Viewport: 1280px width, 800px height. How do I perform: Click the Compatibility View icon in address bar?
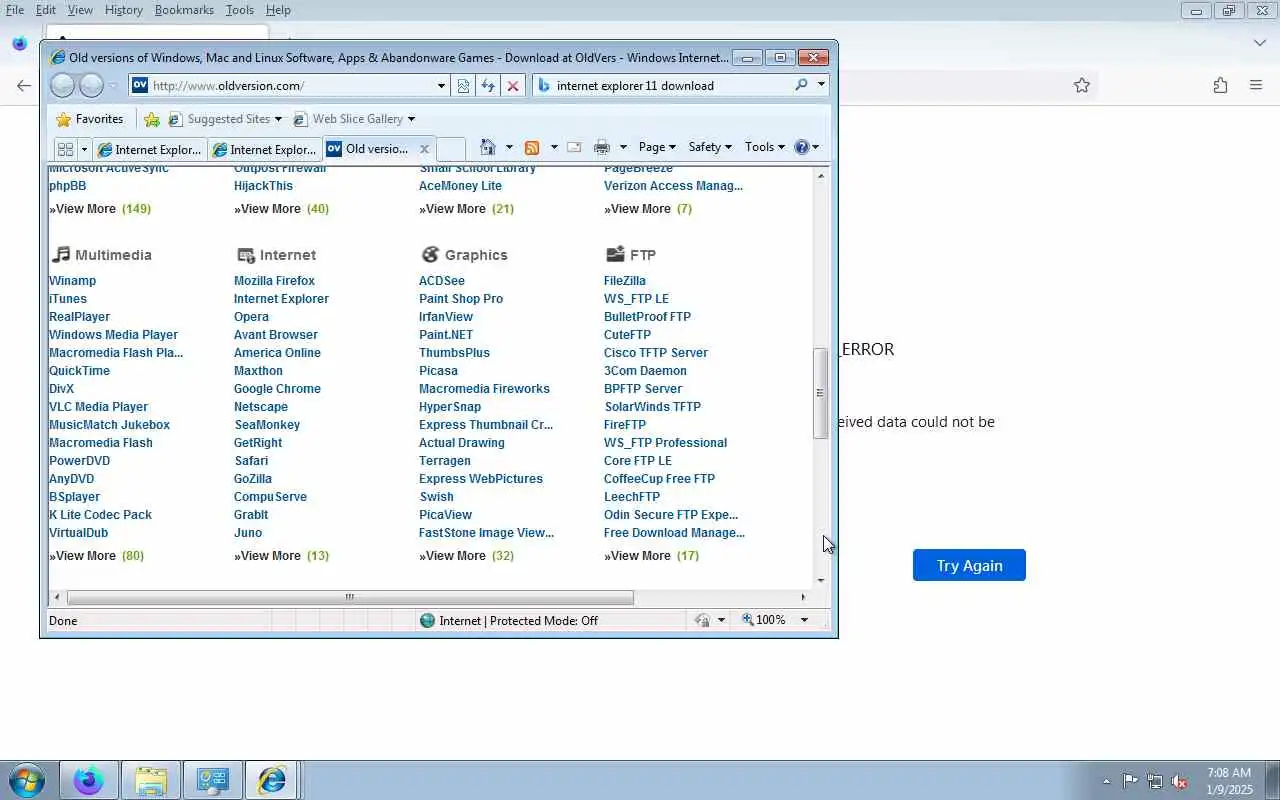(463, 86)
